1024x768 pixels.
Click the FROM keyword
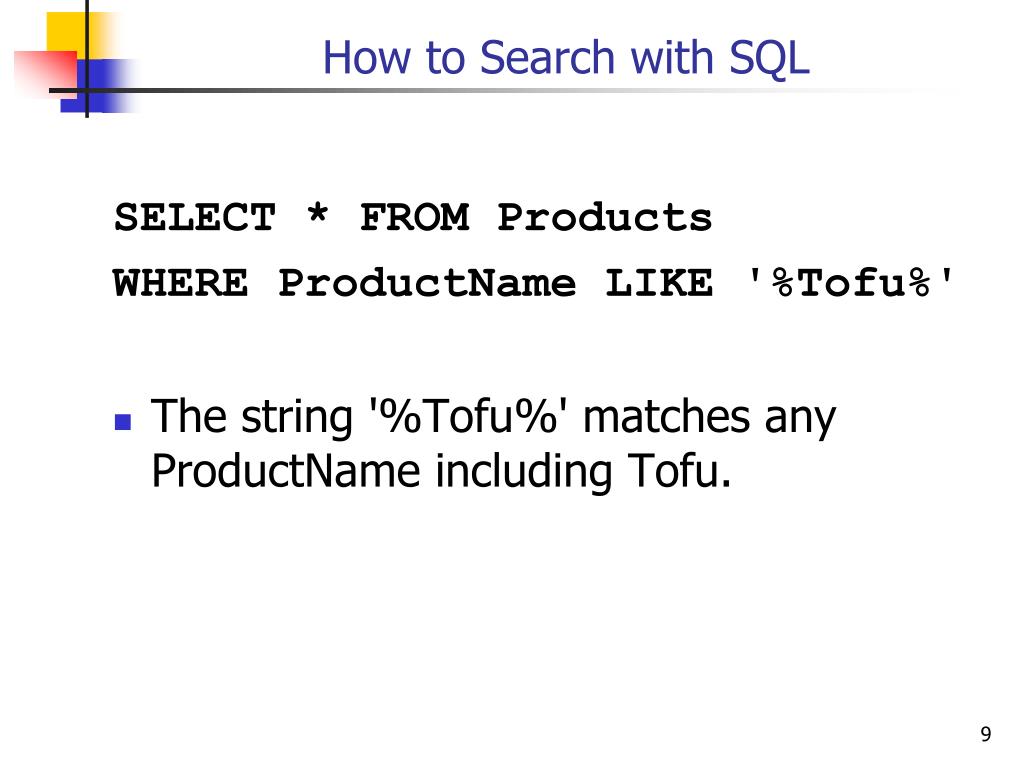click(415, 217)
